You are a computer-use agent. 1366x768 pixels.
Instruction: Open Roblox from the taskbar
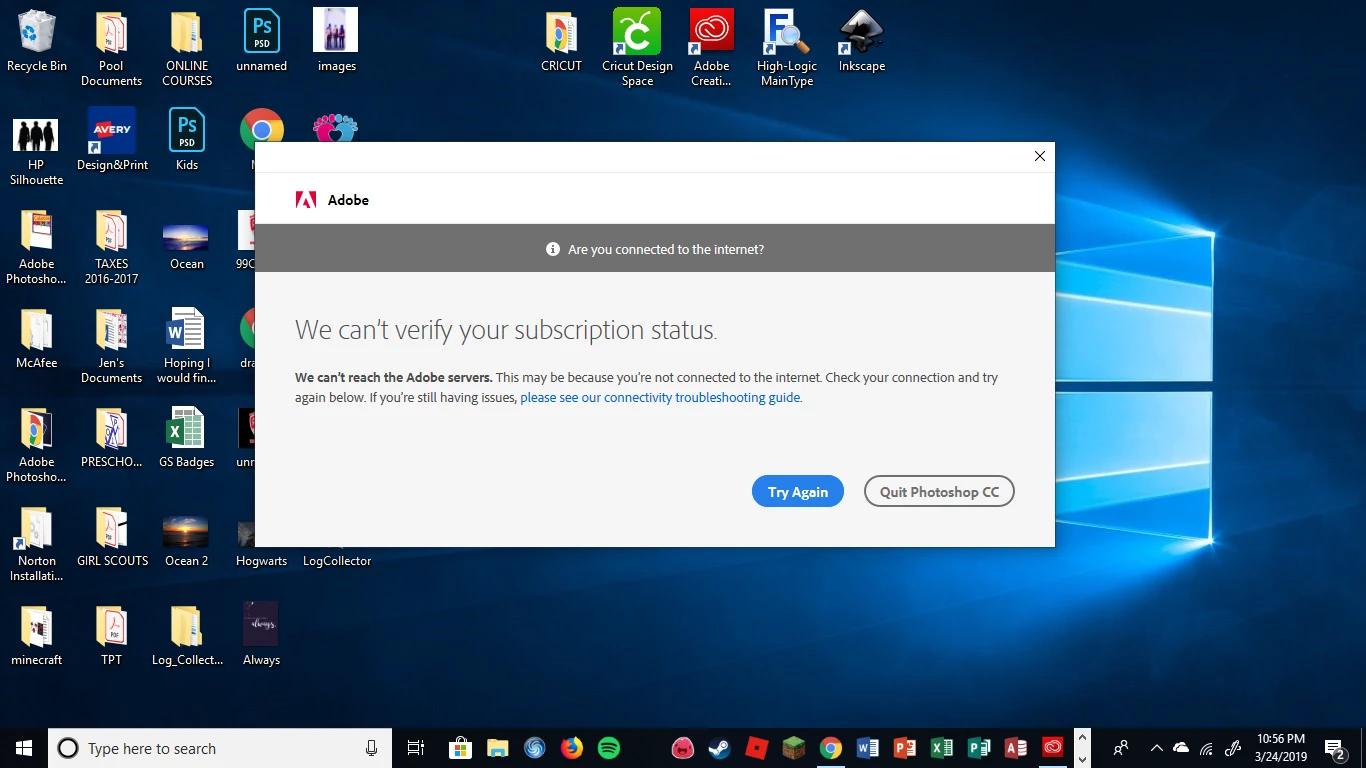coord(756,748)
